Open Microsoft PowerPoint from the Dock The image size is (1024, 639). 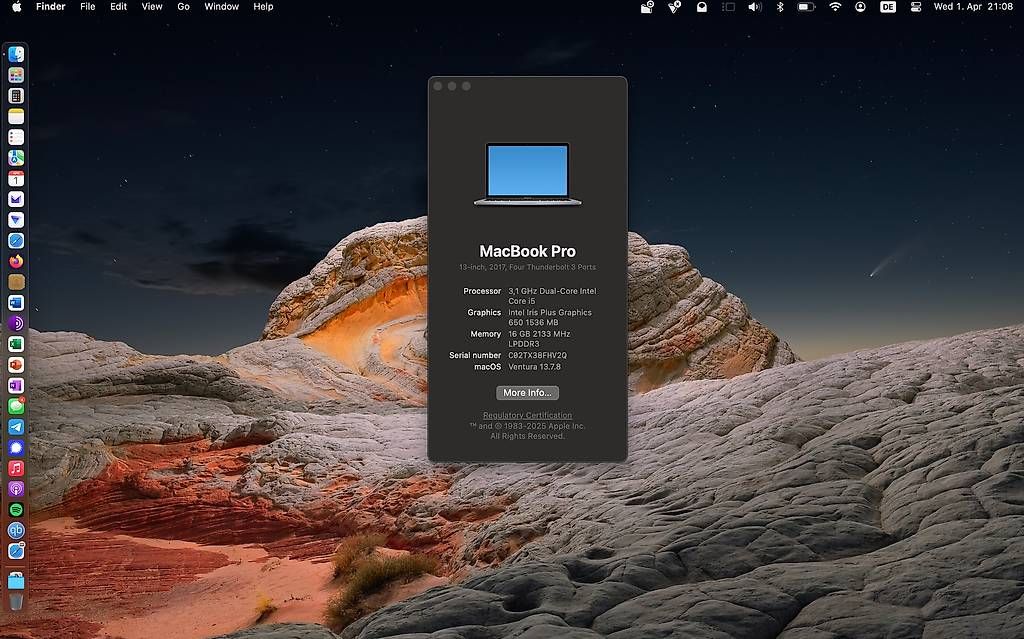(x=16, y=365)
